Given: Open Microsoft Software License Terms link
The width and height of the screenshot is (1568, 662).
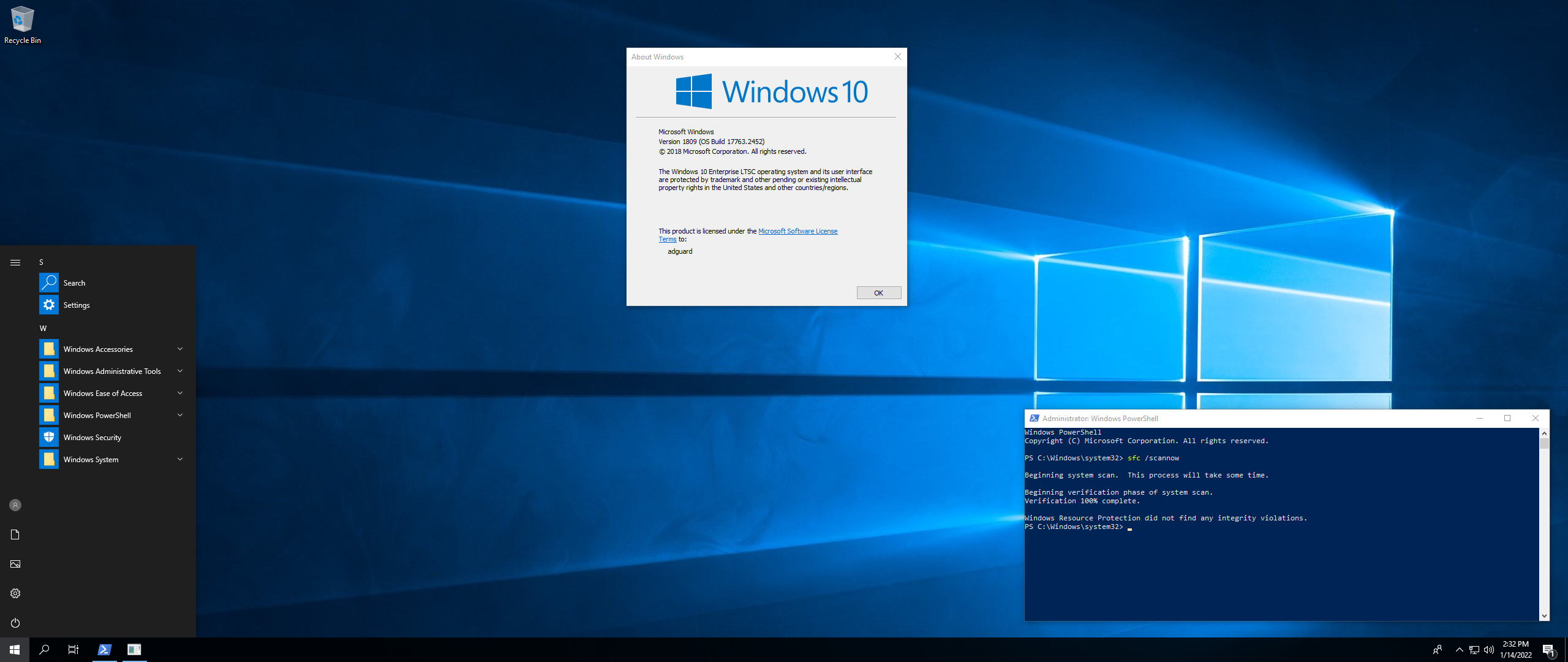Looking at the screenshot, I should click(797, 231).
